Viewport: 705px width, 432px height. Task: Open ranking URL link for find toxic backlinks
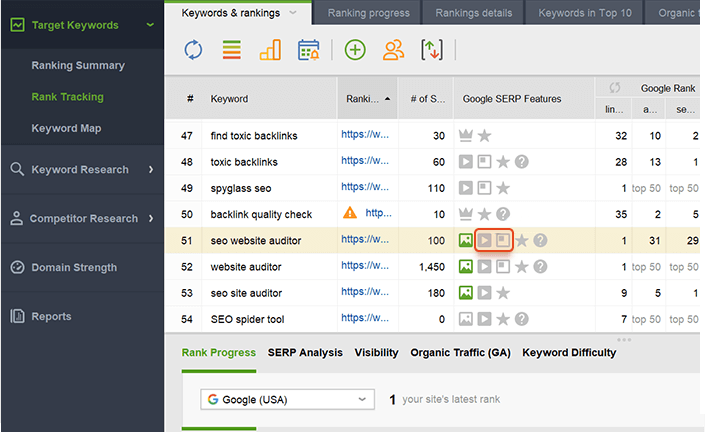[365, 134]
